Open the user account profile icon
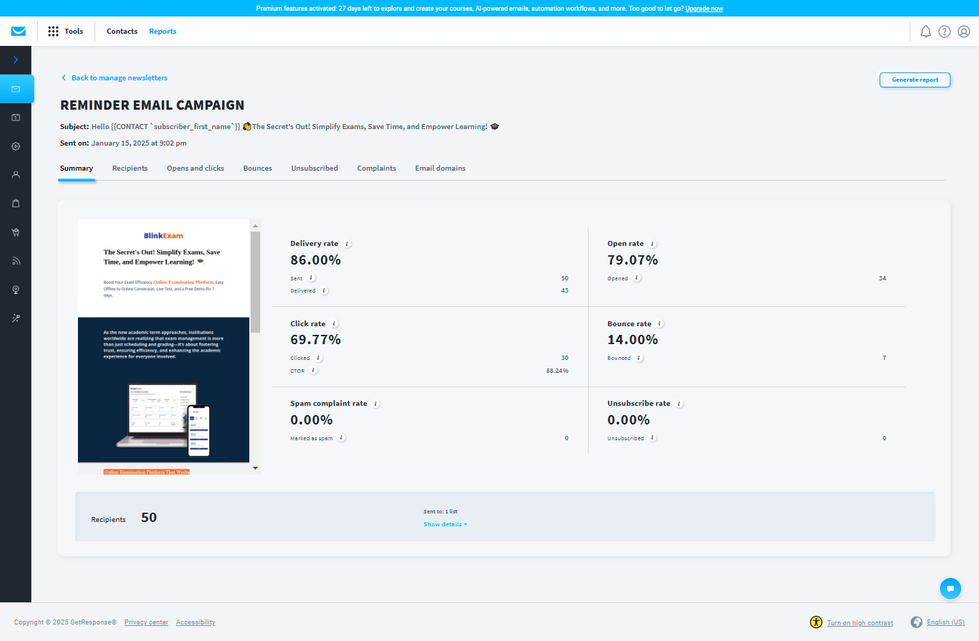 click(964, 31)
